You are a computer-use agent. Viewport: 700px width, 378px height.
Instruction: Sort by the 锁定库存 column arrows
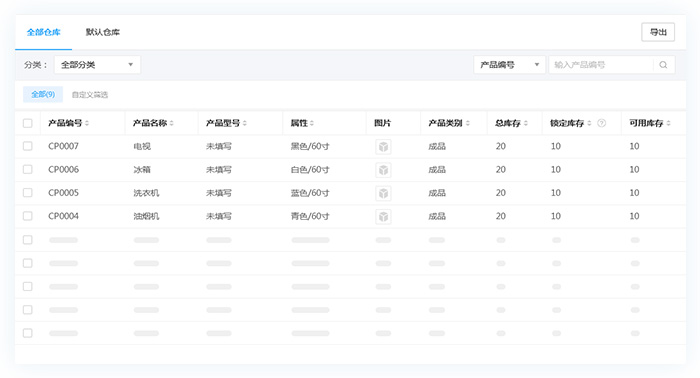pos(589,123)
